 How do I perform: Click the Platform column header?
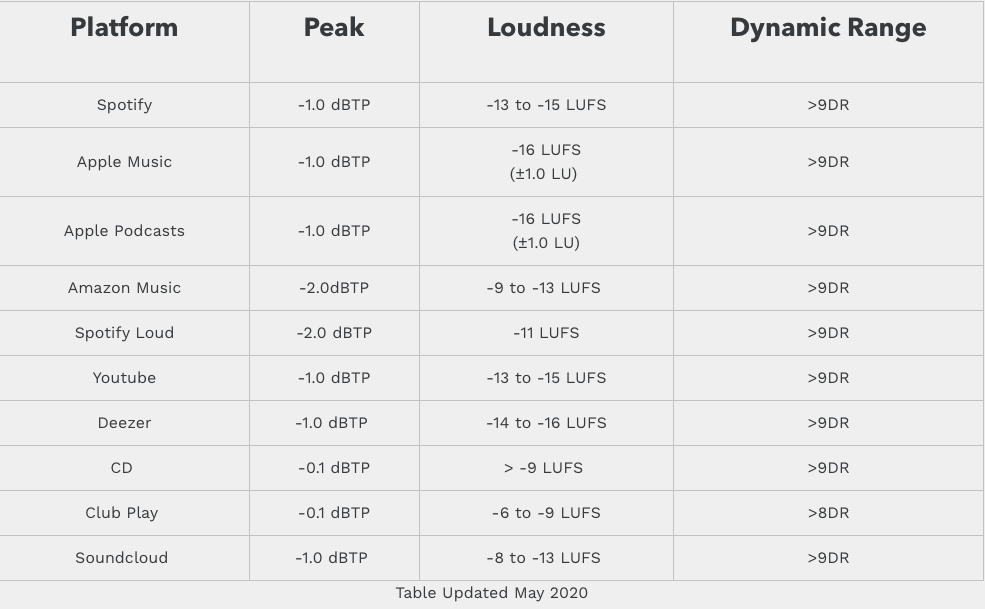coord(124,28)
